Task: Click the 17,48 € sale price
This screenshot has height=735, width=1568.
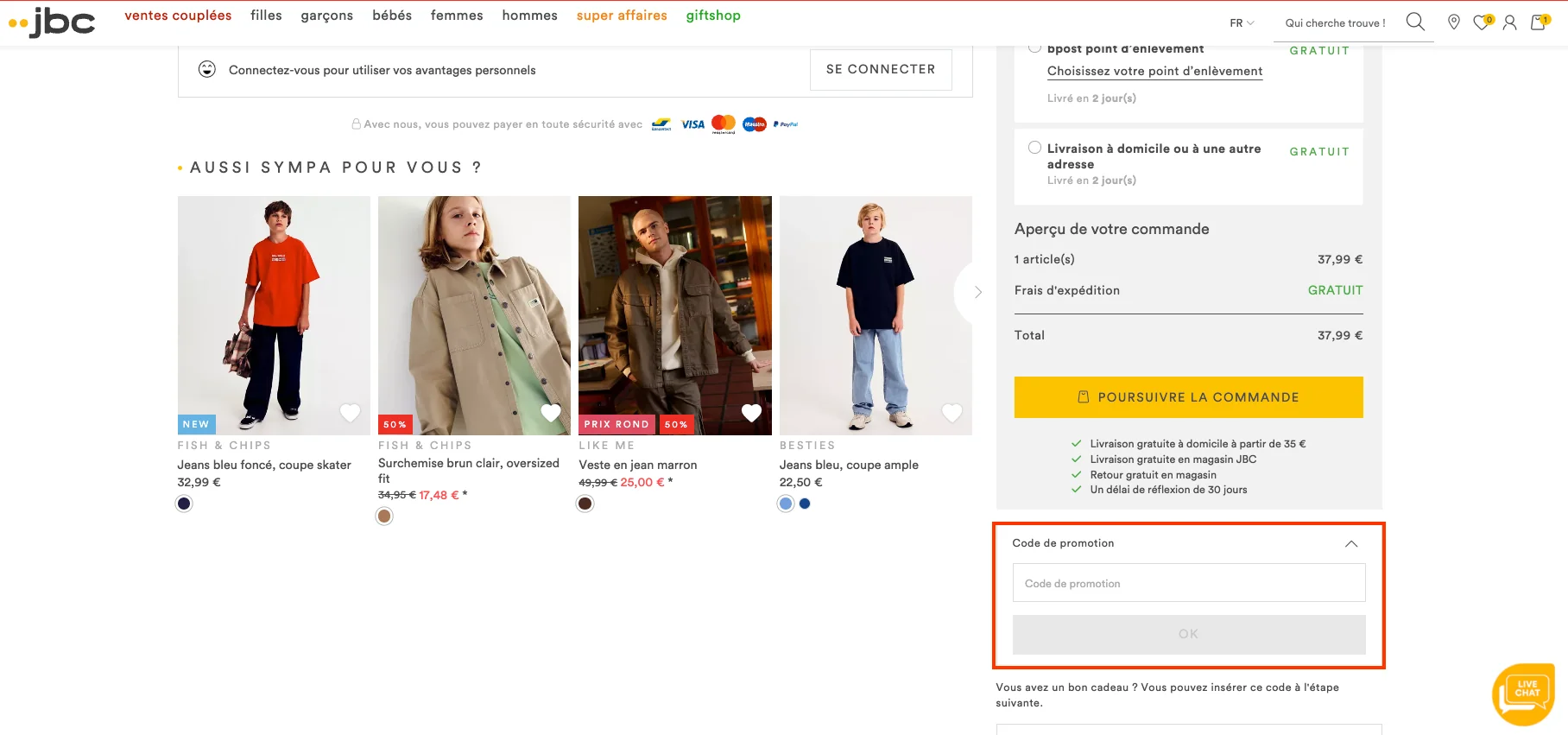Action: tap(439, 495)
